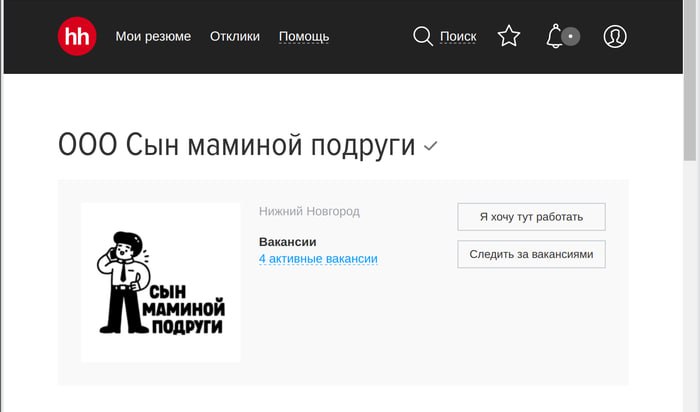Go to Мои резюме
The height and width of the screenshot is (412, 700).
tap(153, 36)
